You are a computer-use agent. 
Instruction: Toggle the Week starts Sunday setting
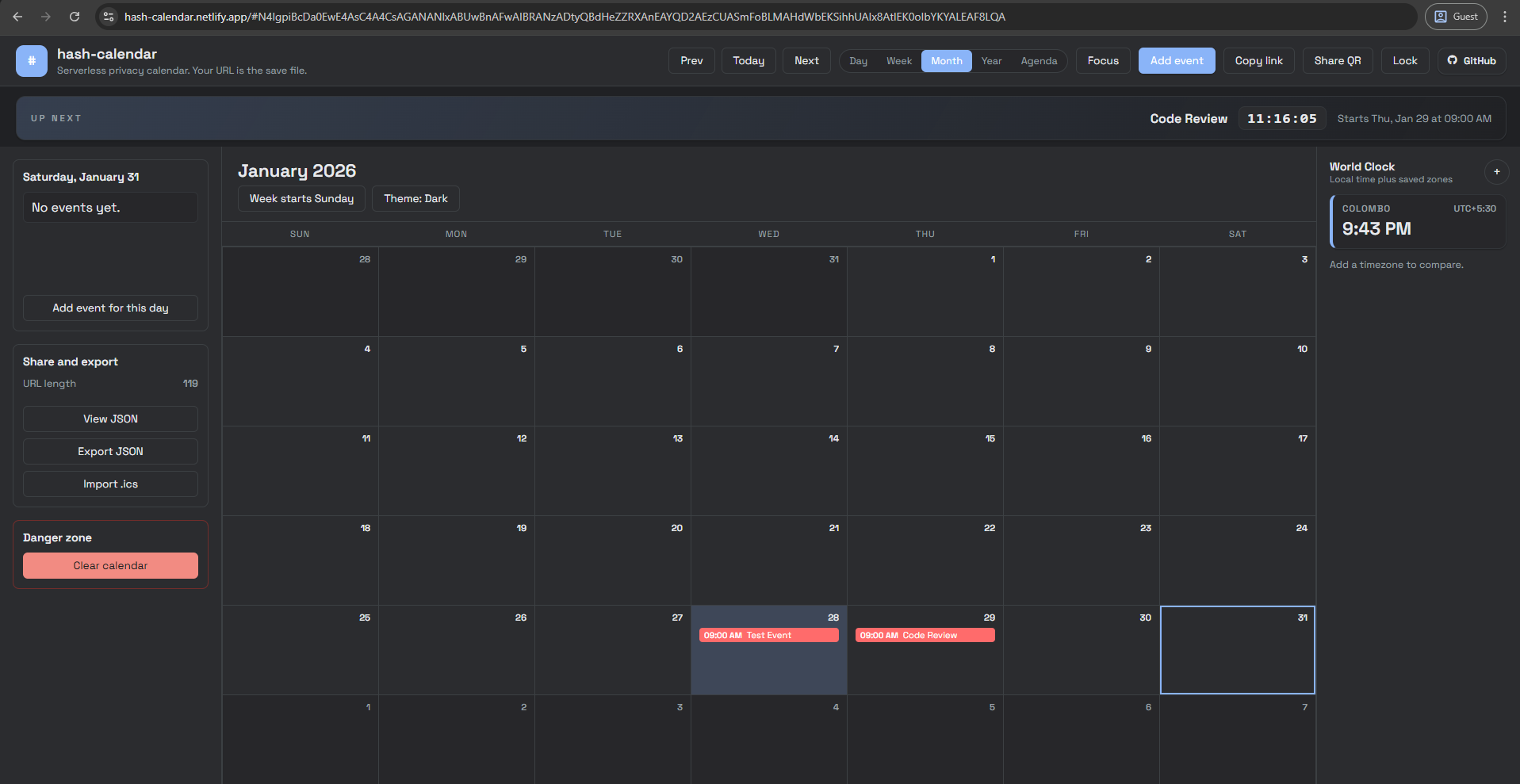(301, 198)
